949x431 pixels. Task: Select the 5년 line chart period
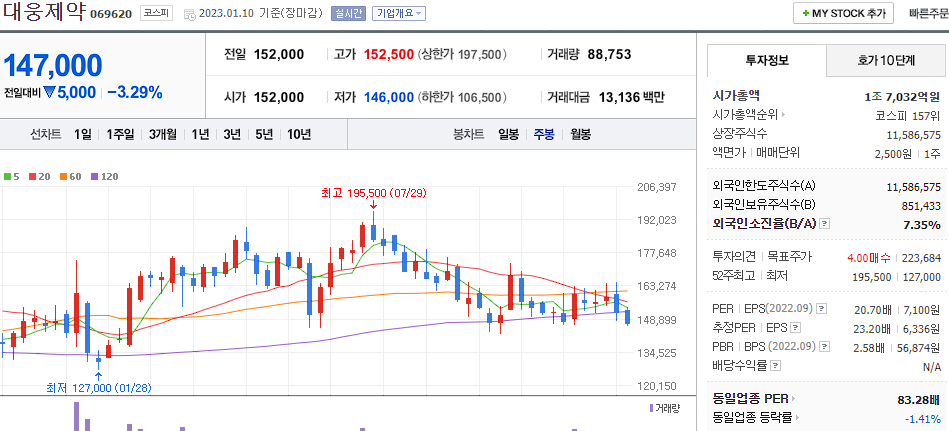click(x=264, y=134)
